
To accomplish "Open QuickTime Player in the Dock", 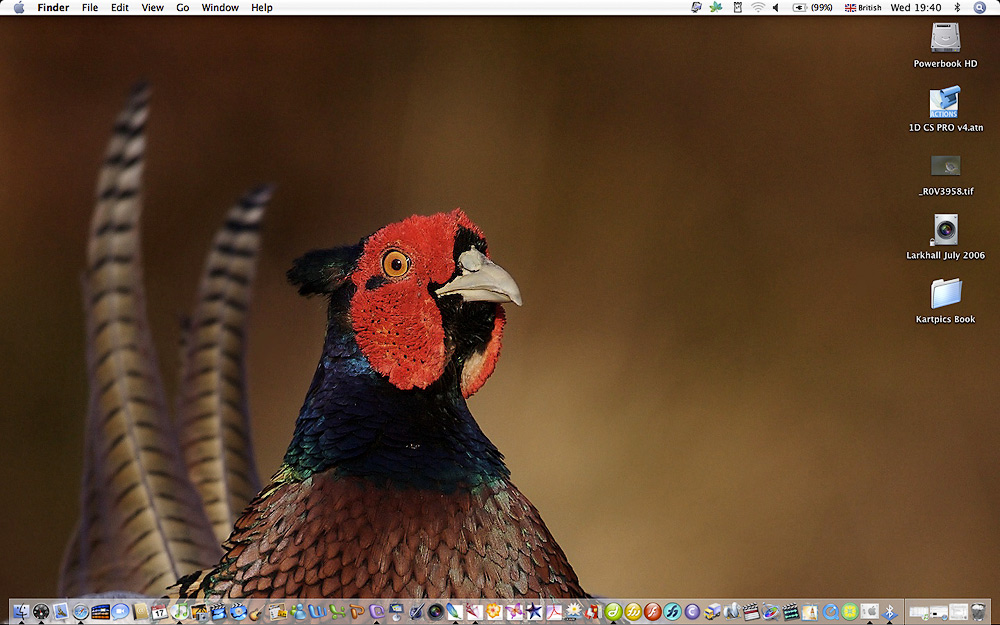I will click(x=830, y=612).
